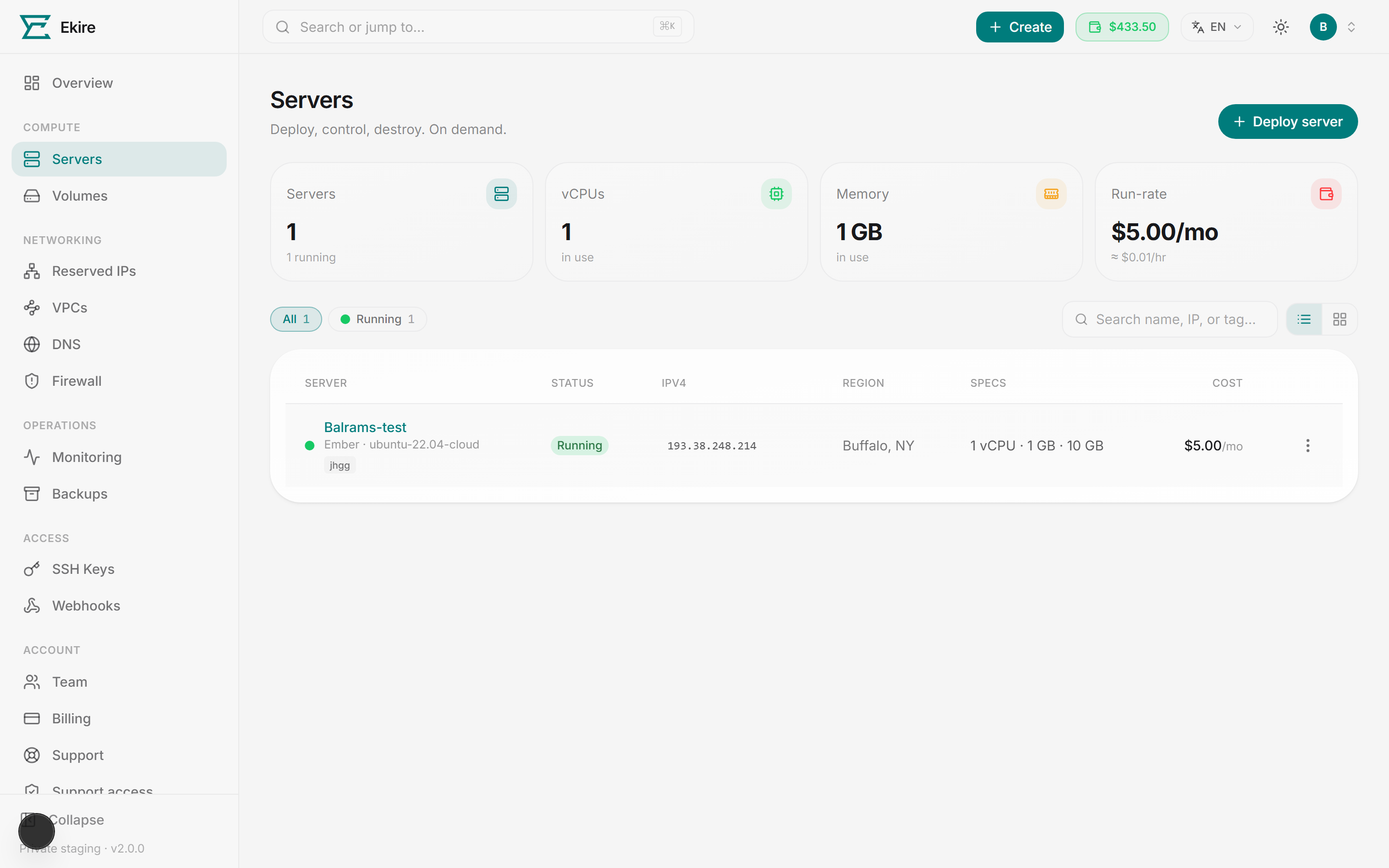Click the magnifier icon in top search

(x=283, y=27)
